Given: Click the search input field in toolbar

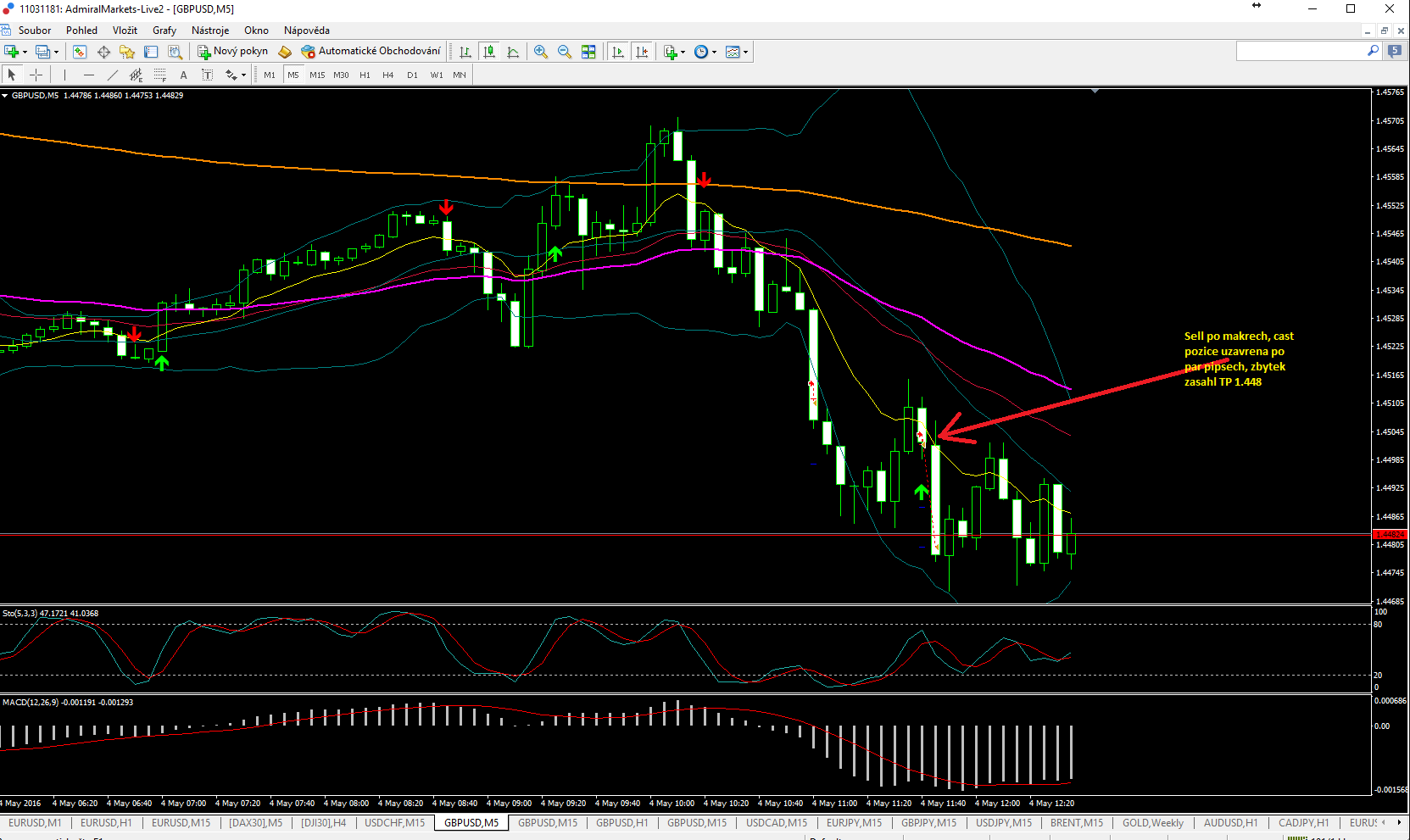Looking at the screenshot, I should tap(1301, 52).
